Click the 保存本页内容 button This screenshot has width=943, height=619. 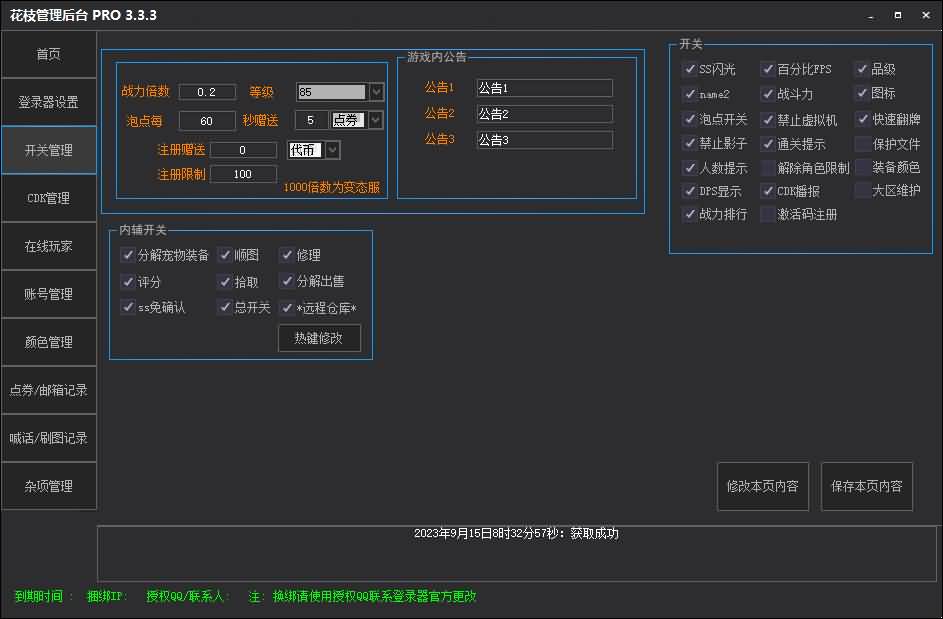(866, 486)
